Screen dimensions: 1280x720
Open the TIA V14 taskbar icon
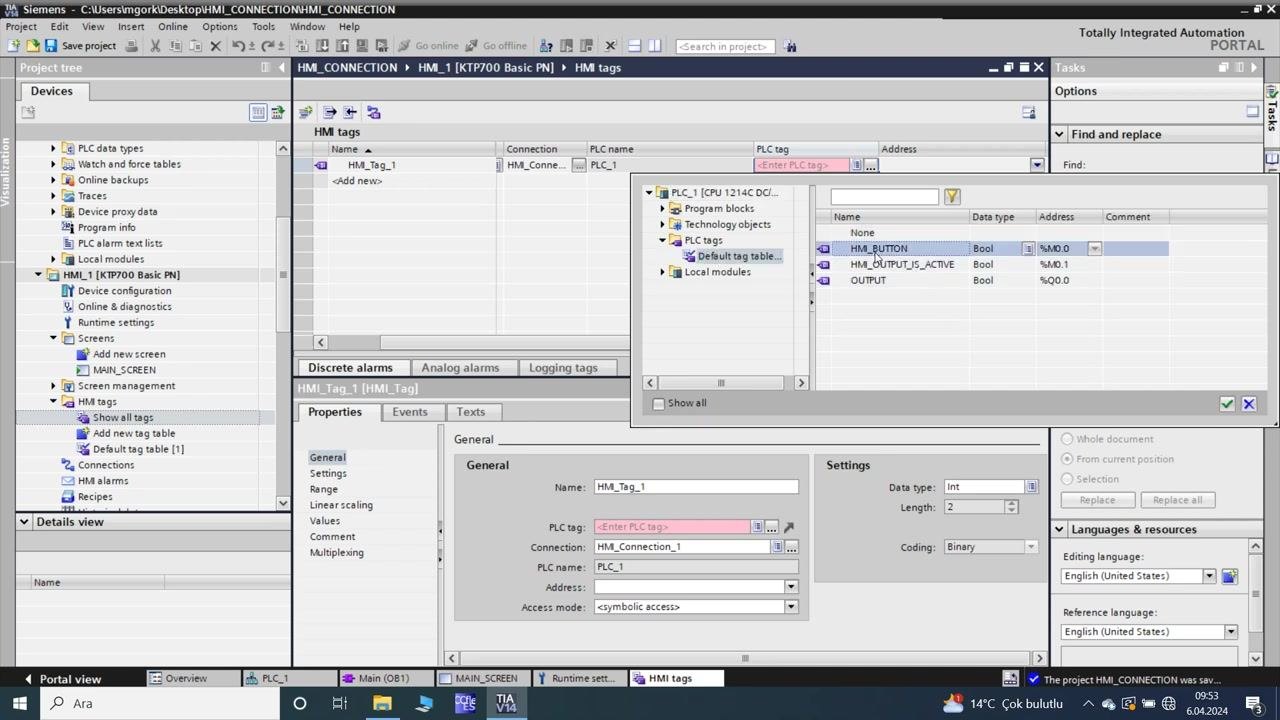[505, 703]
